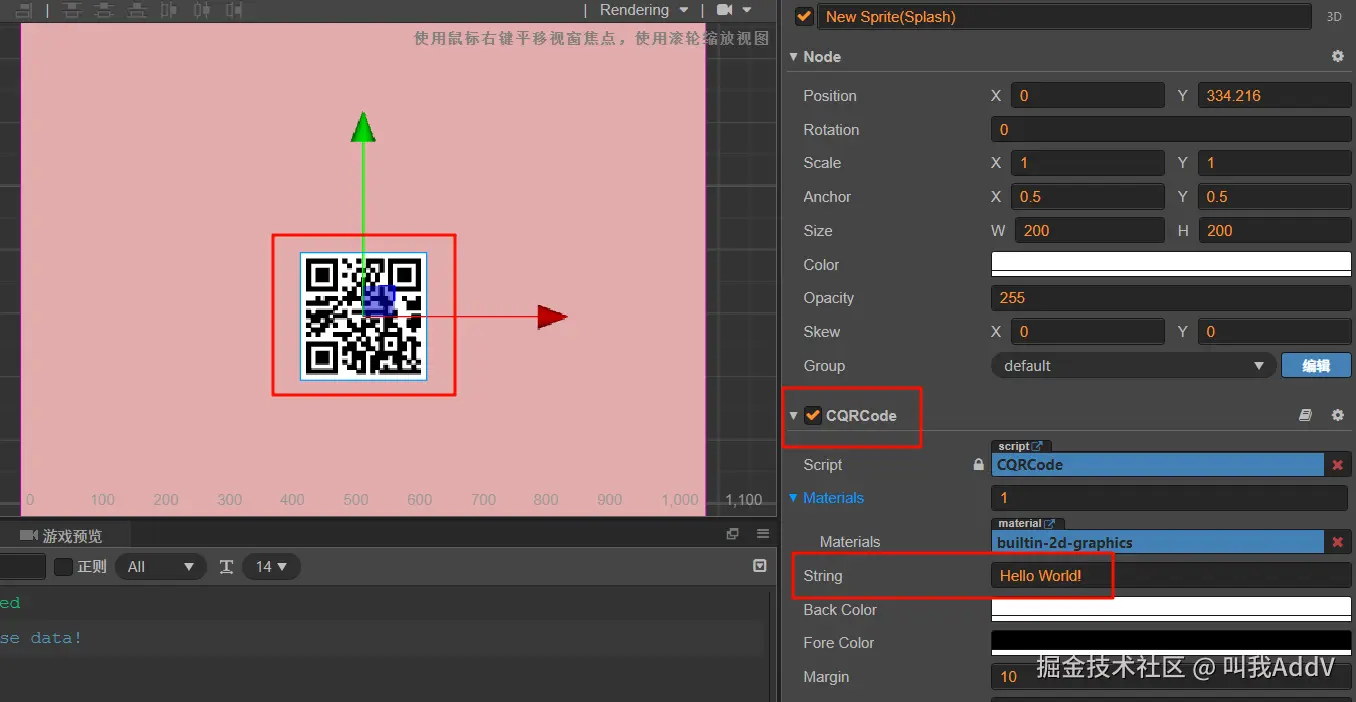Viewport: 1356px width, 702px height.
Task: Click the node name field New Sprite(Splash)
Action: (1064, 17)
